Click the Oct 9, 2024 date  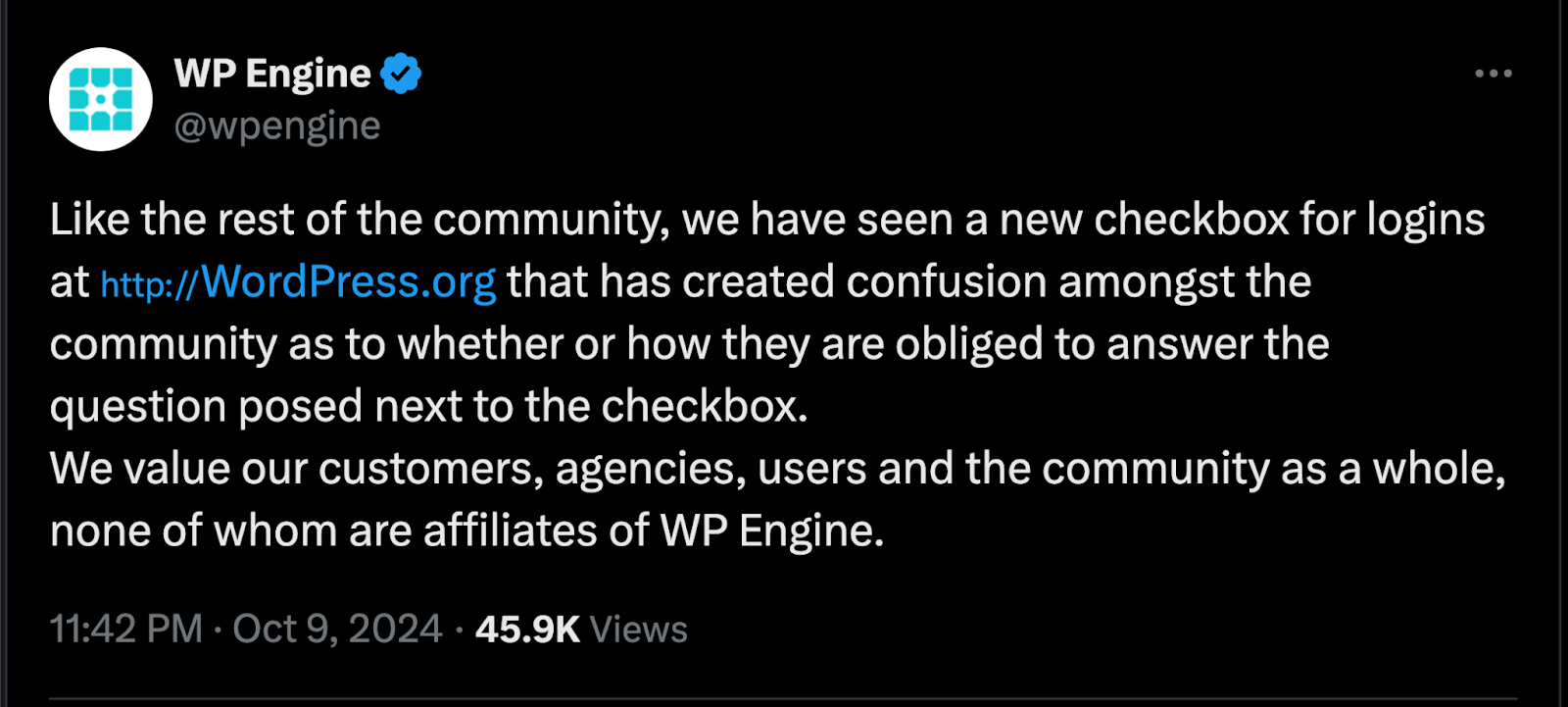(337, 629)
